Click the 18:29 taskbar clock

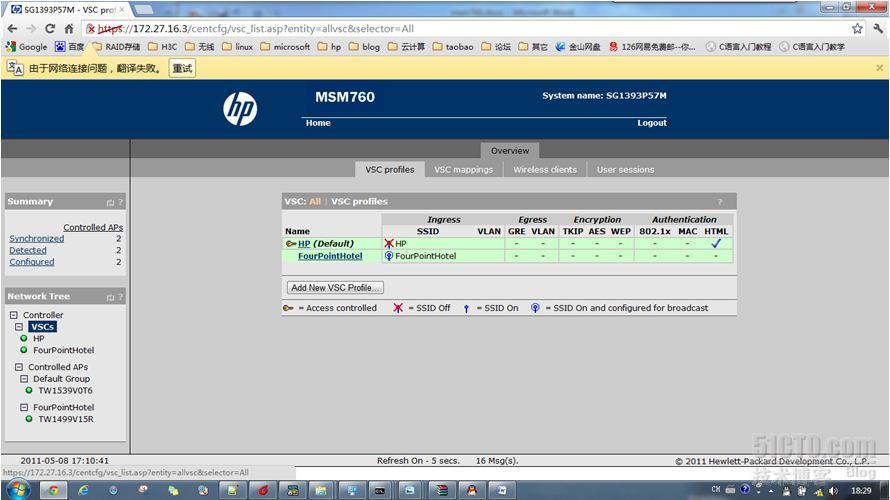pos(861,490)
